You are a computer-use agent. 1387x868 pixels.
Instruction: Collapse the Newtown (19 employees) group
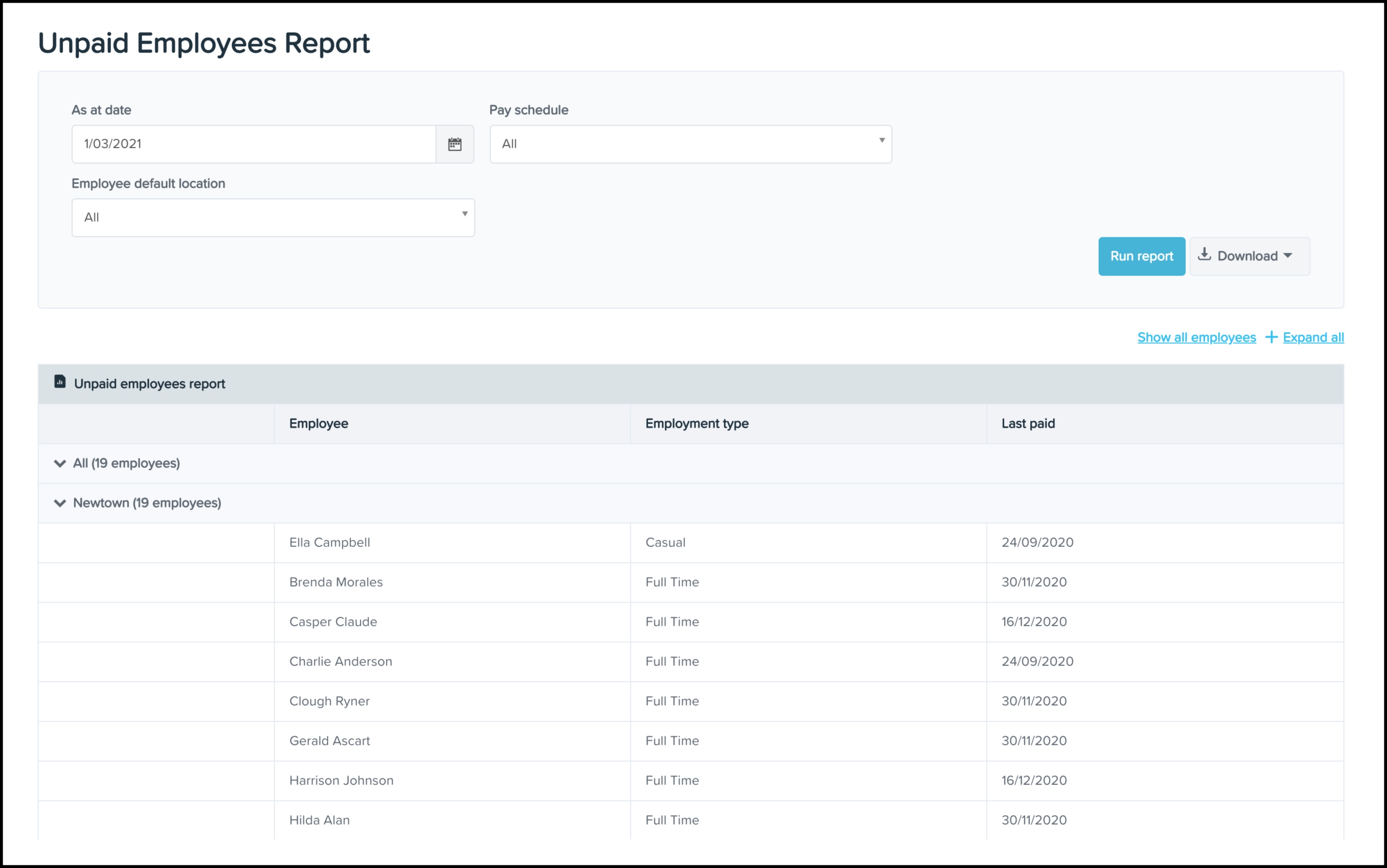point(60,503)
